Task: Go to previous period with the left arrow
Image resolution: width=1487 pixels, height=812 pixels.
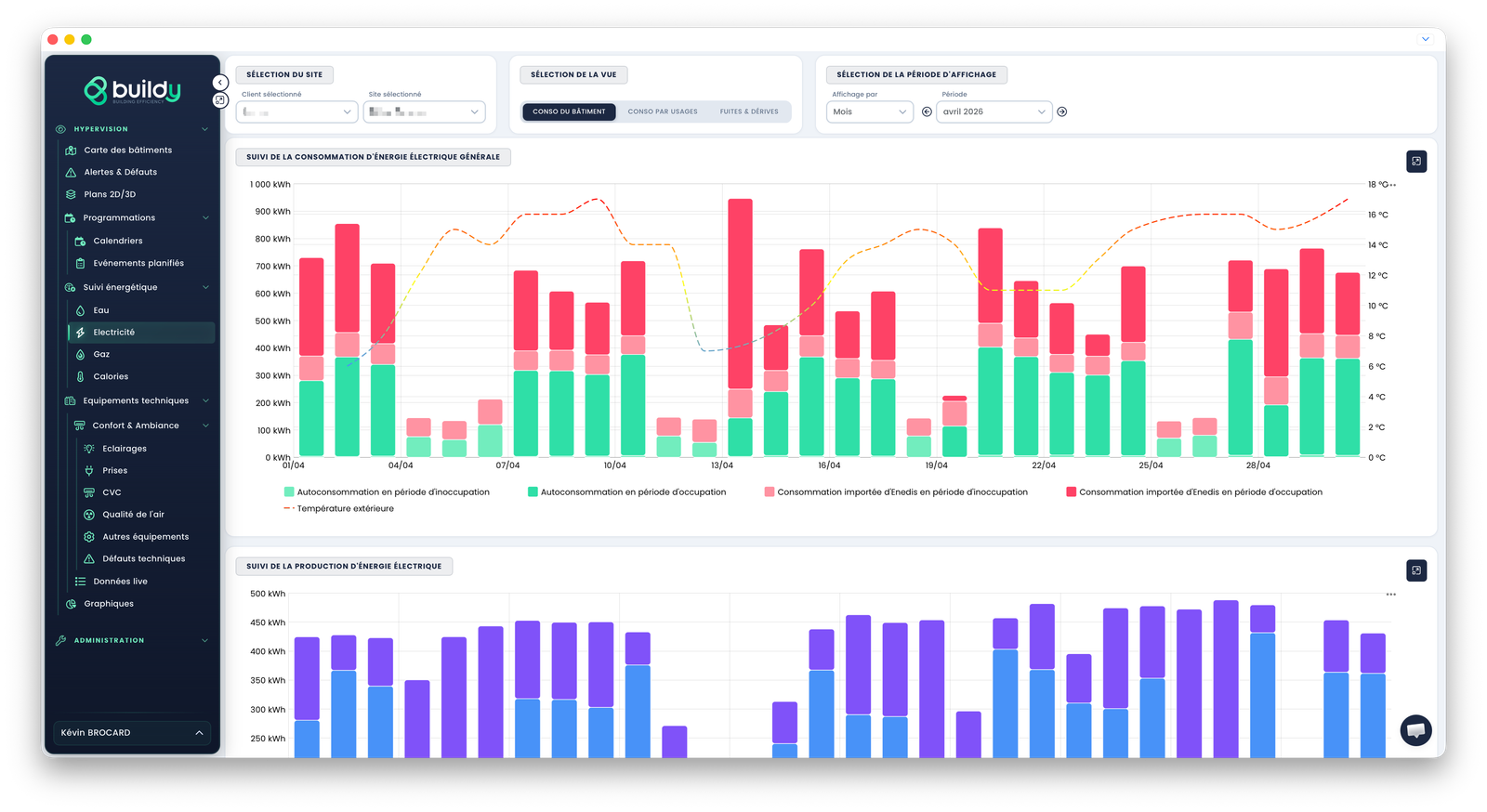Action: coord(927,111)
